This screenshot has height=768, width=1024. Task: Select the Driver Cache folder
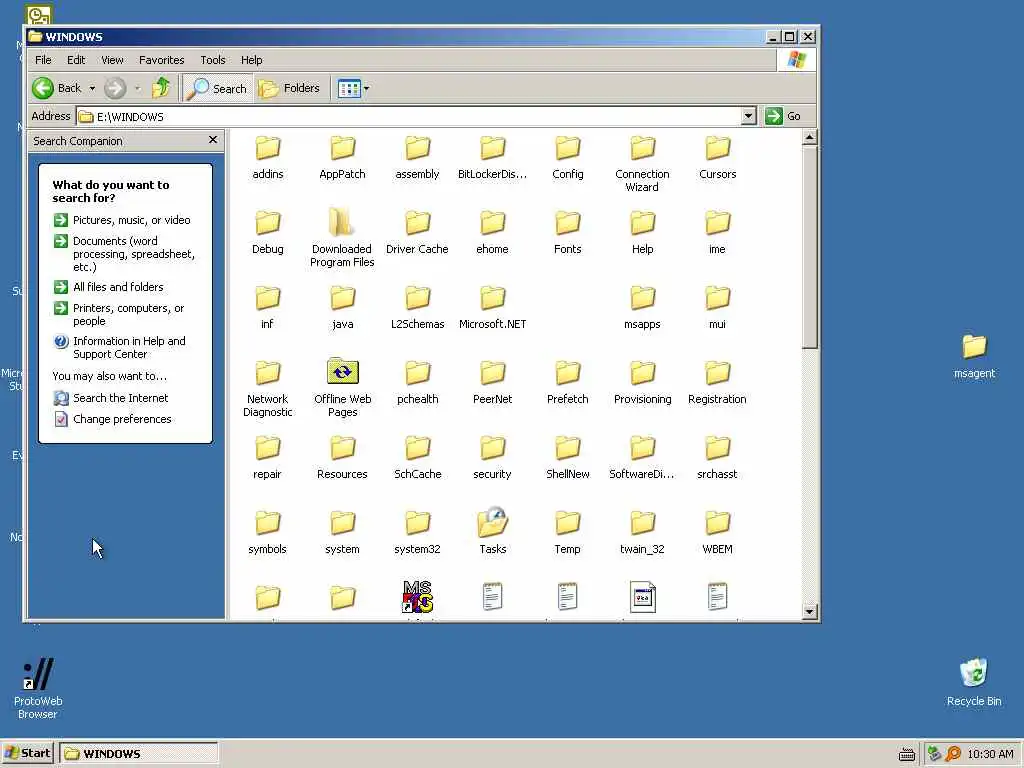(x=417, y=232)
